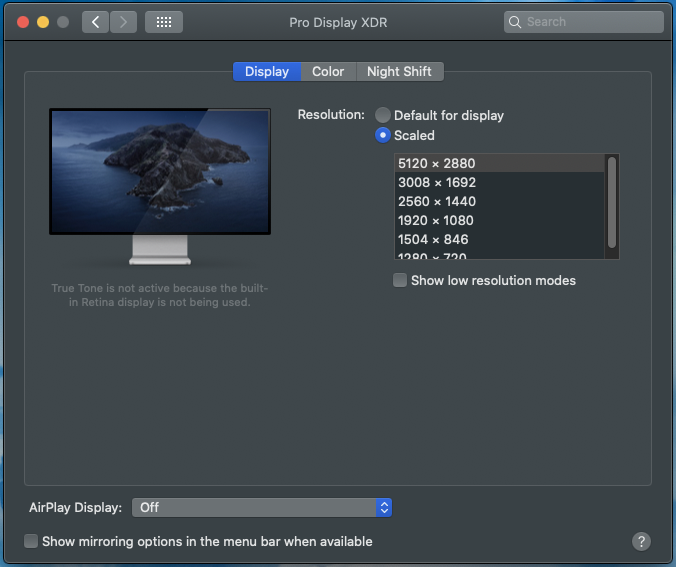Viewport: 676px width, 567px height.
Task: Choose the 1504 × 846 resolution
Action: [499, 239]
